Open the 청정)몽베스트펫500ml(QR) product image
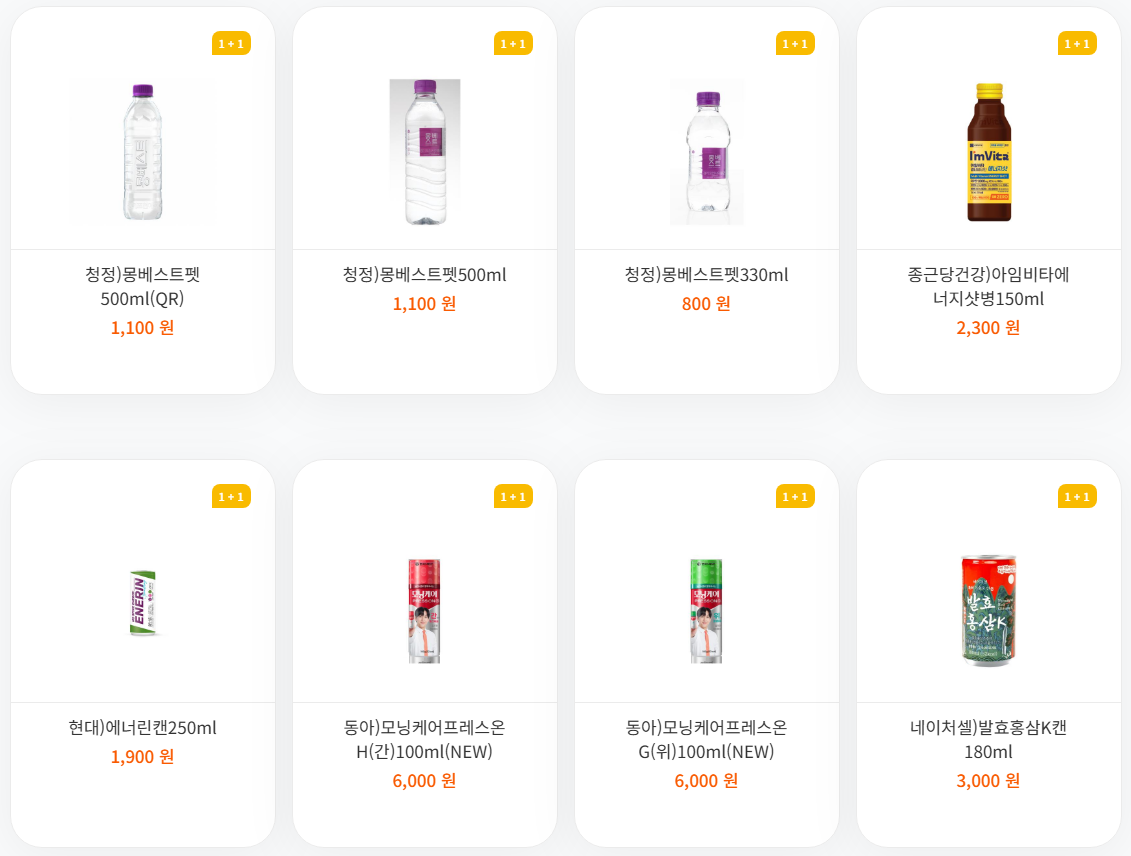Image resolution: width=1131 pixels, height=856 pixels. [x=141, y=150]
